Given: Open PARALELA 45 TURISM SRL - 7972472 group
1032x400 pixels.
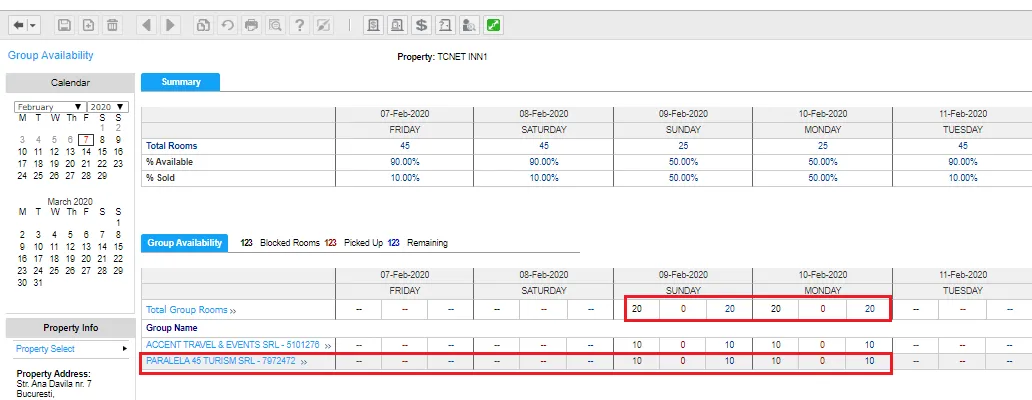Looking at the screenshot, I should tap(220, 361).
